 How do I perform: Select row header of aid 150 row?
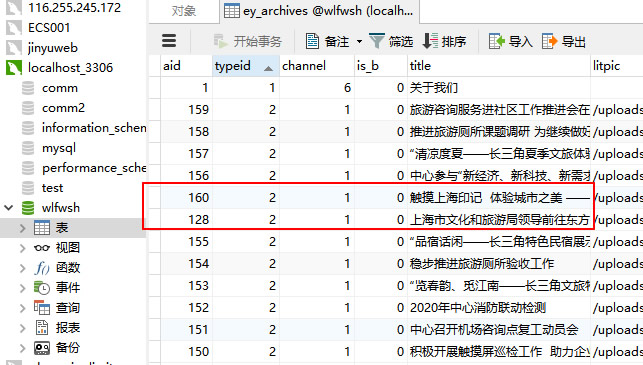pos(155,351)
